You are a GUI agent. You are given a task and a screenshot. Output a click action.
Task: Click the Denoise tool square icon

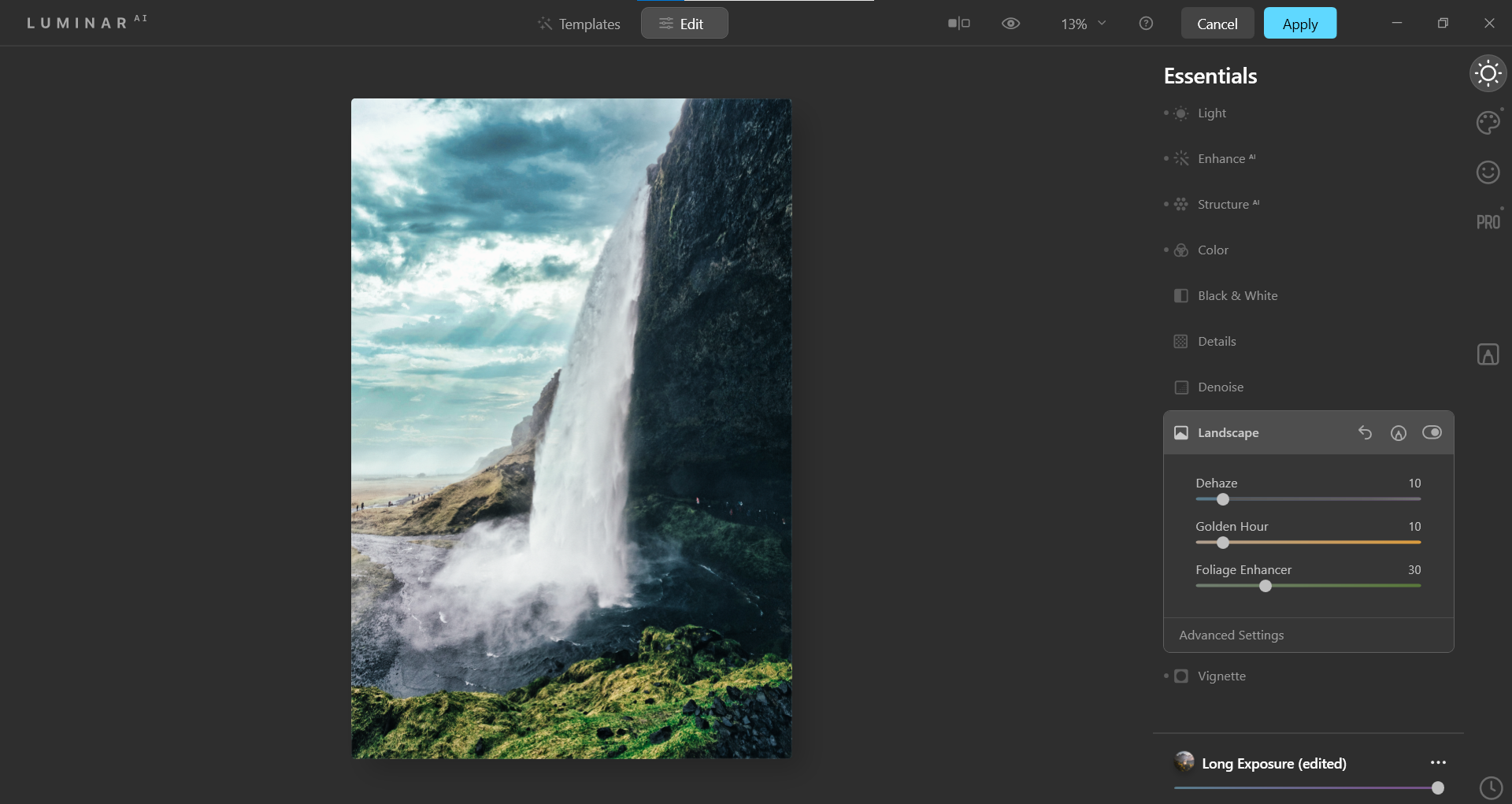1180,387
